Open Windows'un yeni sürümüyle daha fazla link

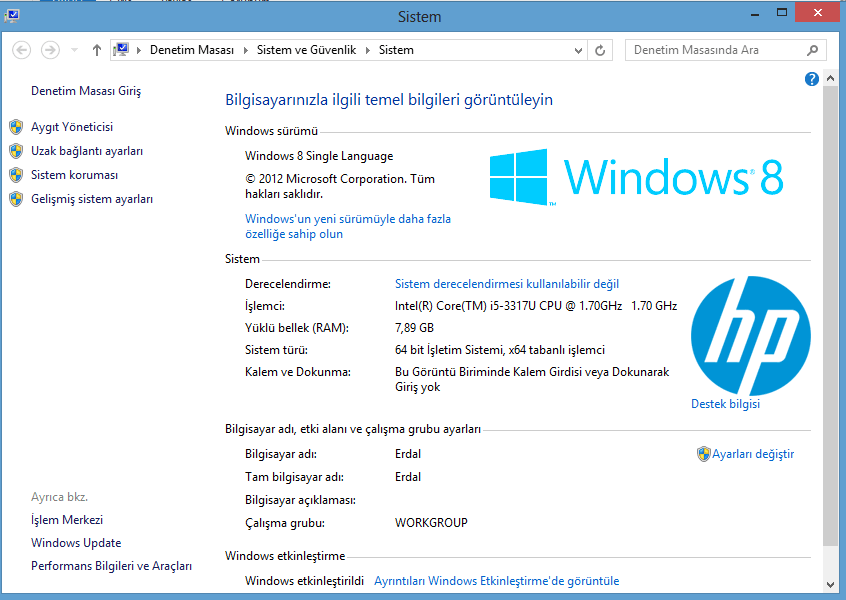click(347, 226)
